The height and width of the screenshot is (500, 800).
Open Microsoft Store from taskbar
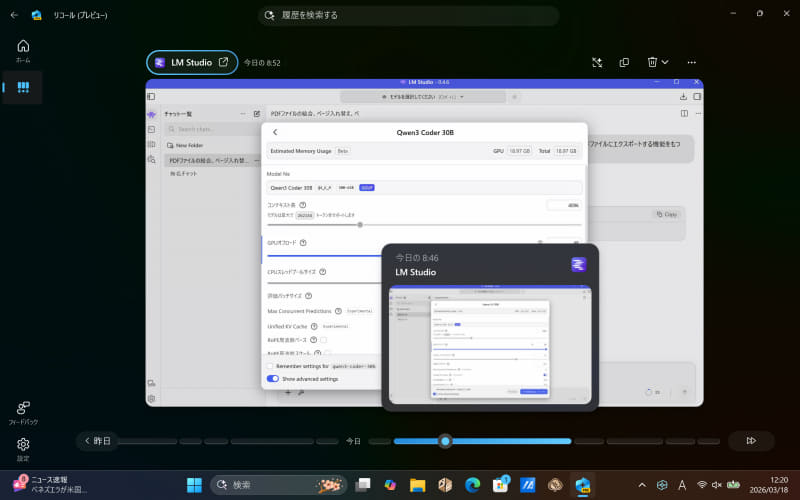coord(500,485)
